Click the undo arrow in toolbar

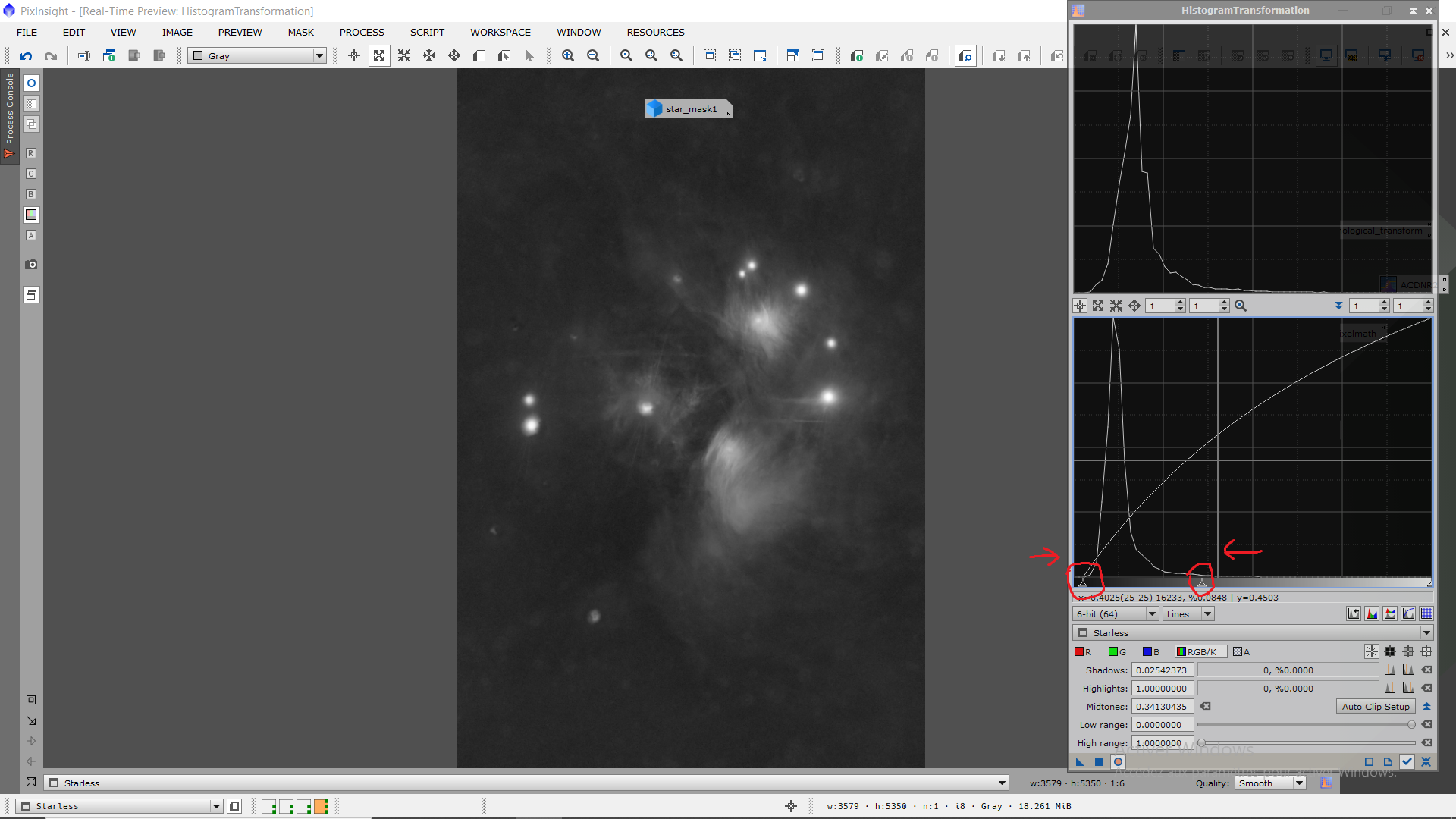point(26,55)
